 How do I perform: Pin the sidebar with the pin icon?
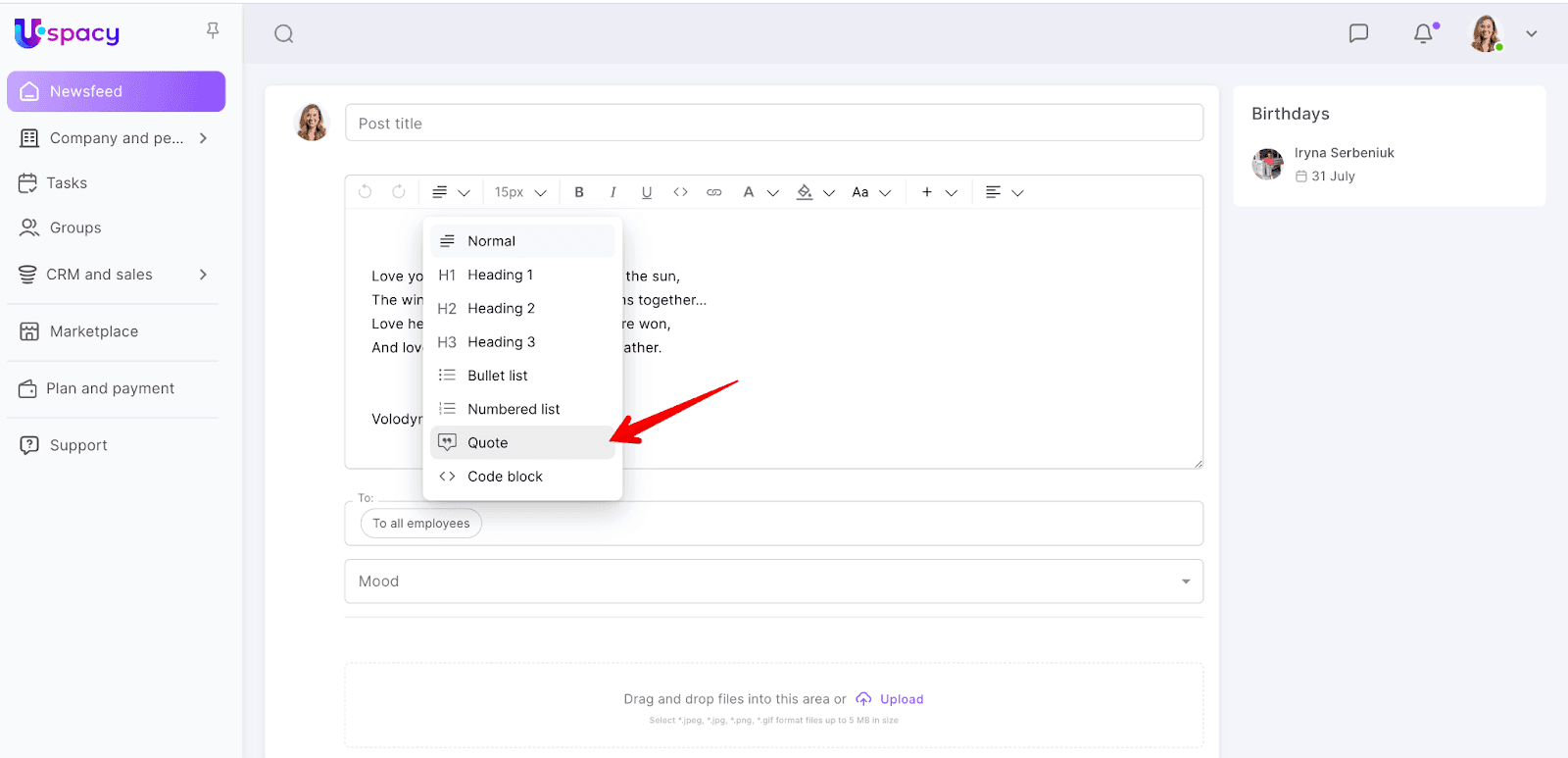click(x=213, y=31)
